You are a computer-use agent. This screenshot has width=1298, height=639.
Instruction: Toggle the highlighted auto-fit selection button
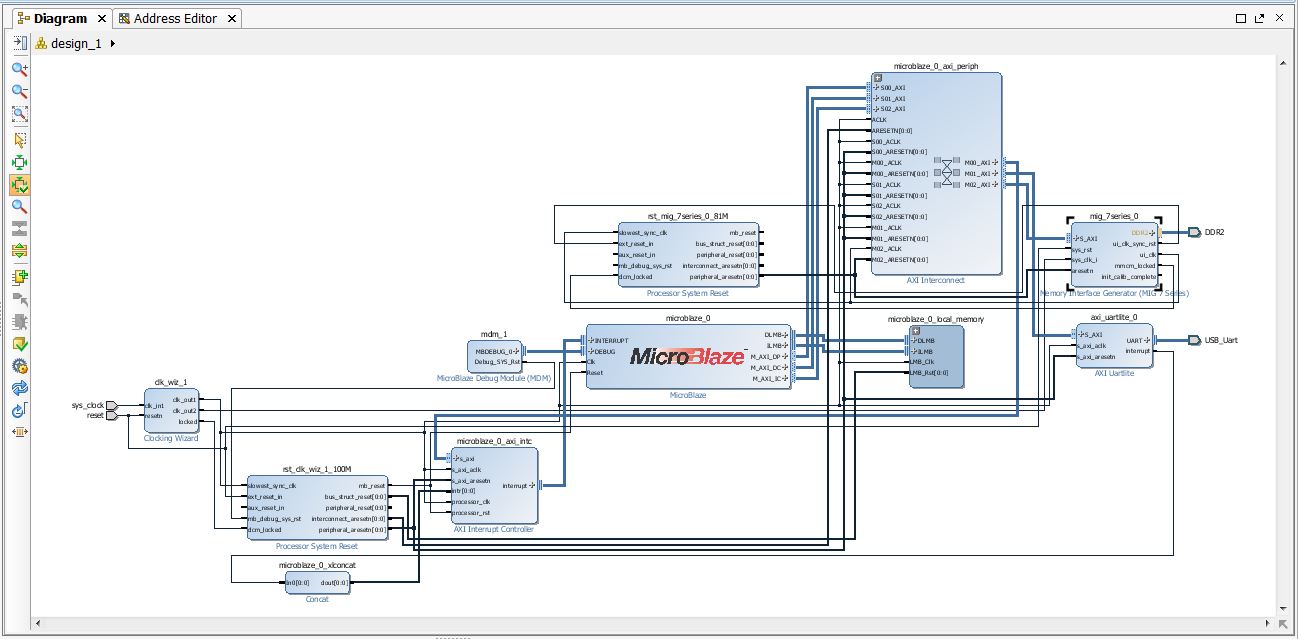(19, 185)
